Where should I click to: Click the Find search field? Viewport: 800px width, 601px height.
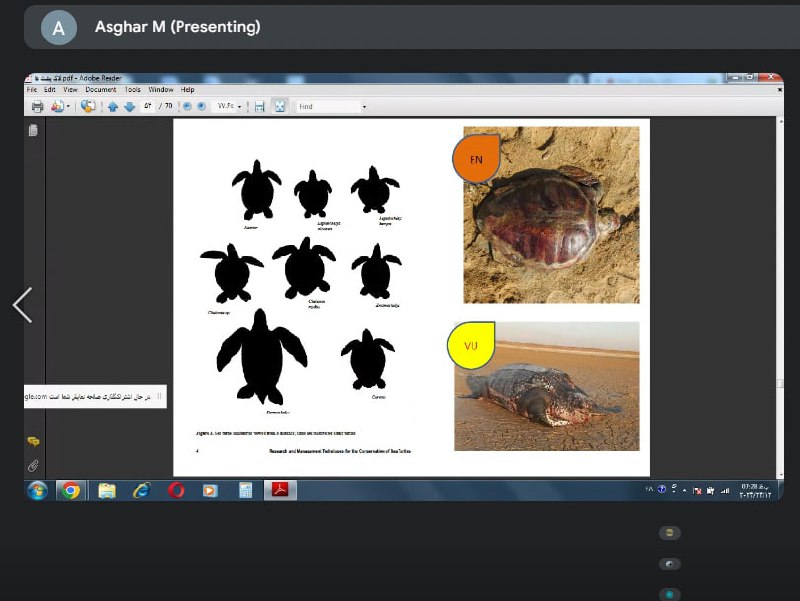[329, 107]
